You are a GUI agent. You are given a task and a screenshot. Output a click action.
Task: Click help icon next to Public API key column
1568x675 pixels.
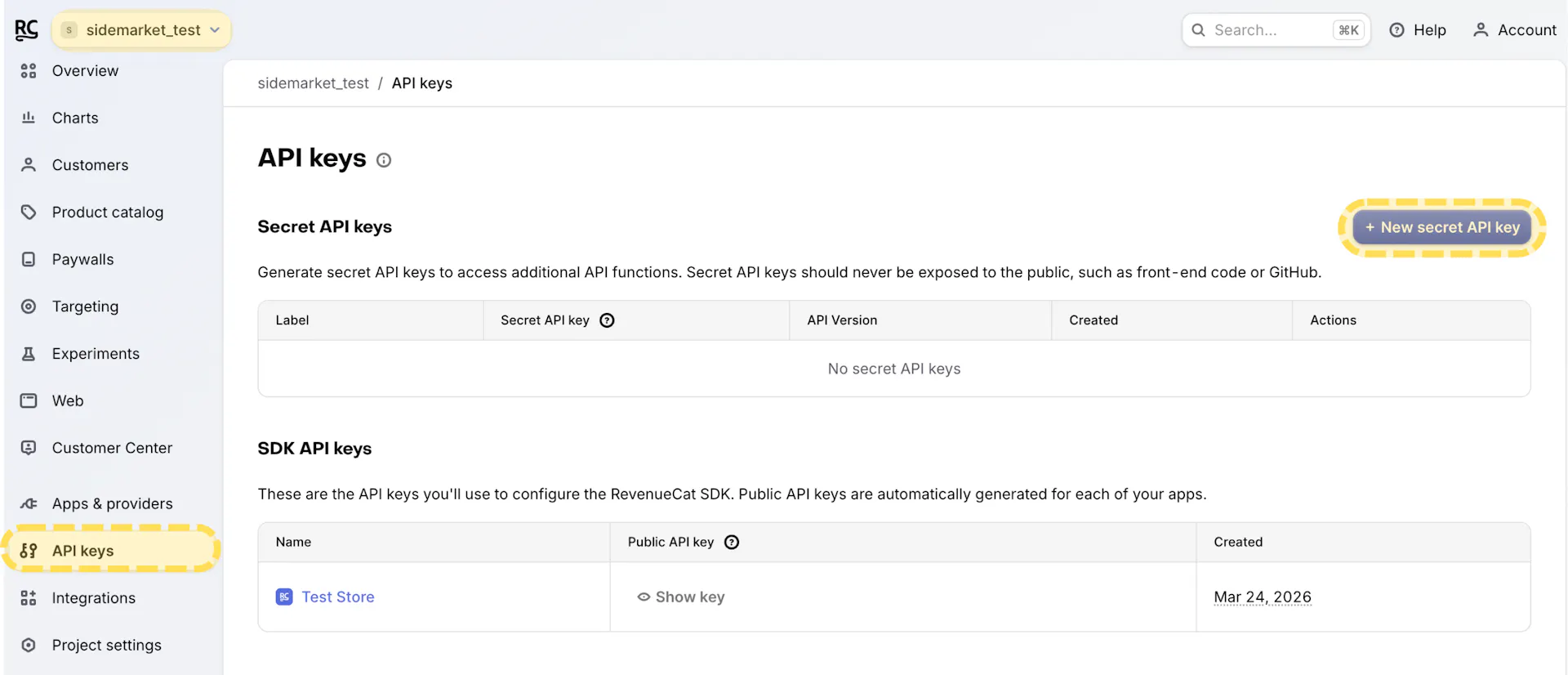732,542
